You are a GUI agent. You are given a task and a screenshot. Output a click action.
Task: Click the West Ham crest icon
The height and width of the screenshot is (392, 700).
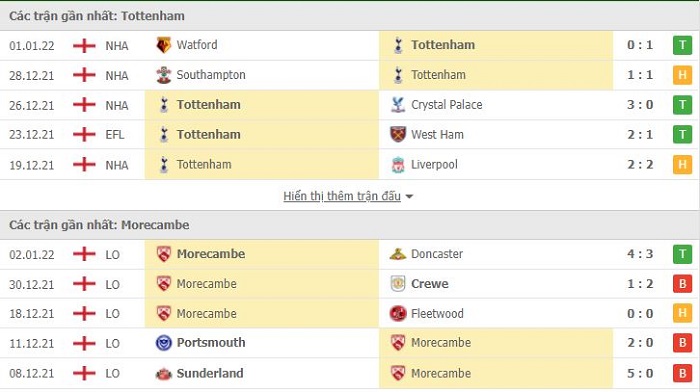coord(398,134)
